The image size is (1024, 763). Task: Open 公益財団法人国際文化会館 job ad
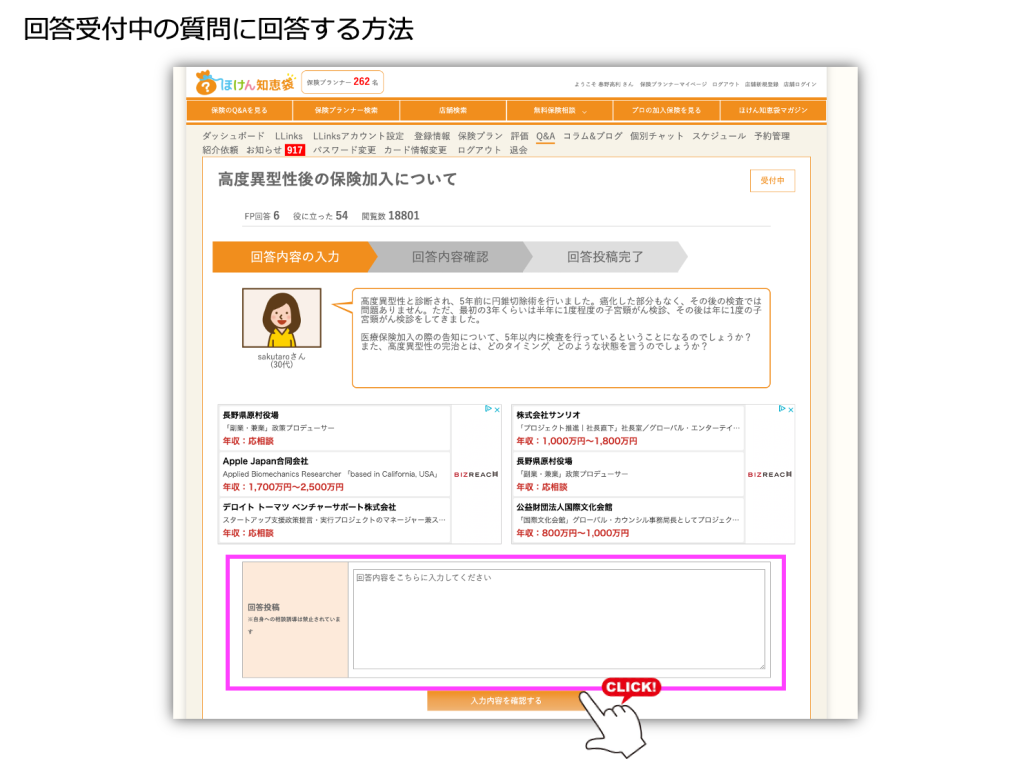628,520
